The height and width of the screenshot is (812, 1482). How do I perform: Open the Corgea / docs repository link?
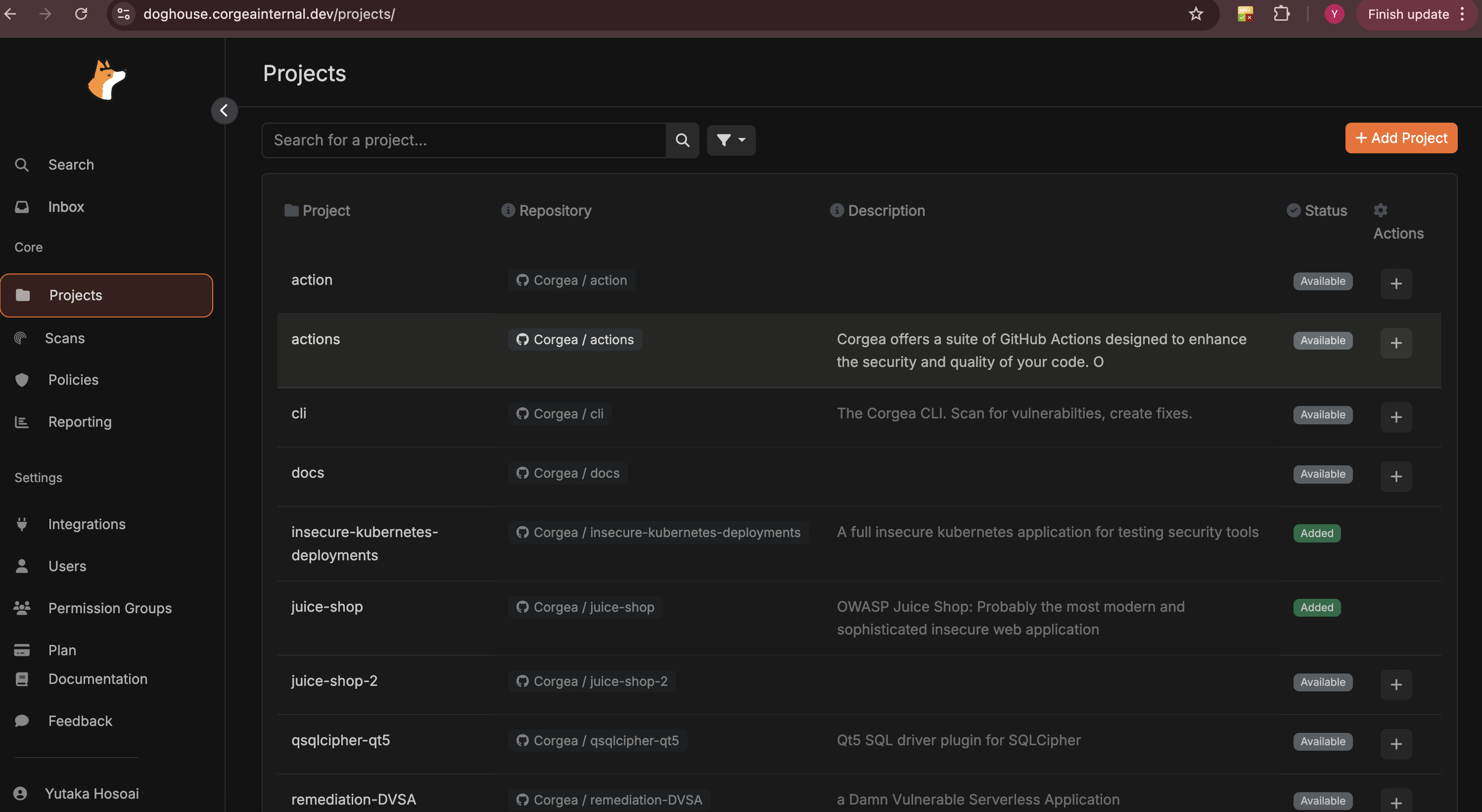[568, 473]
